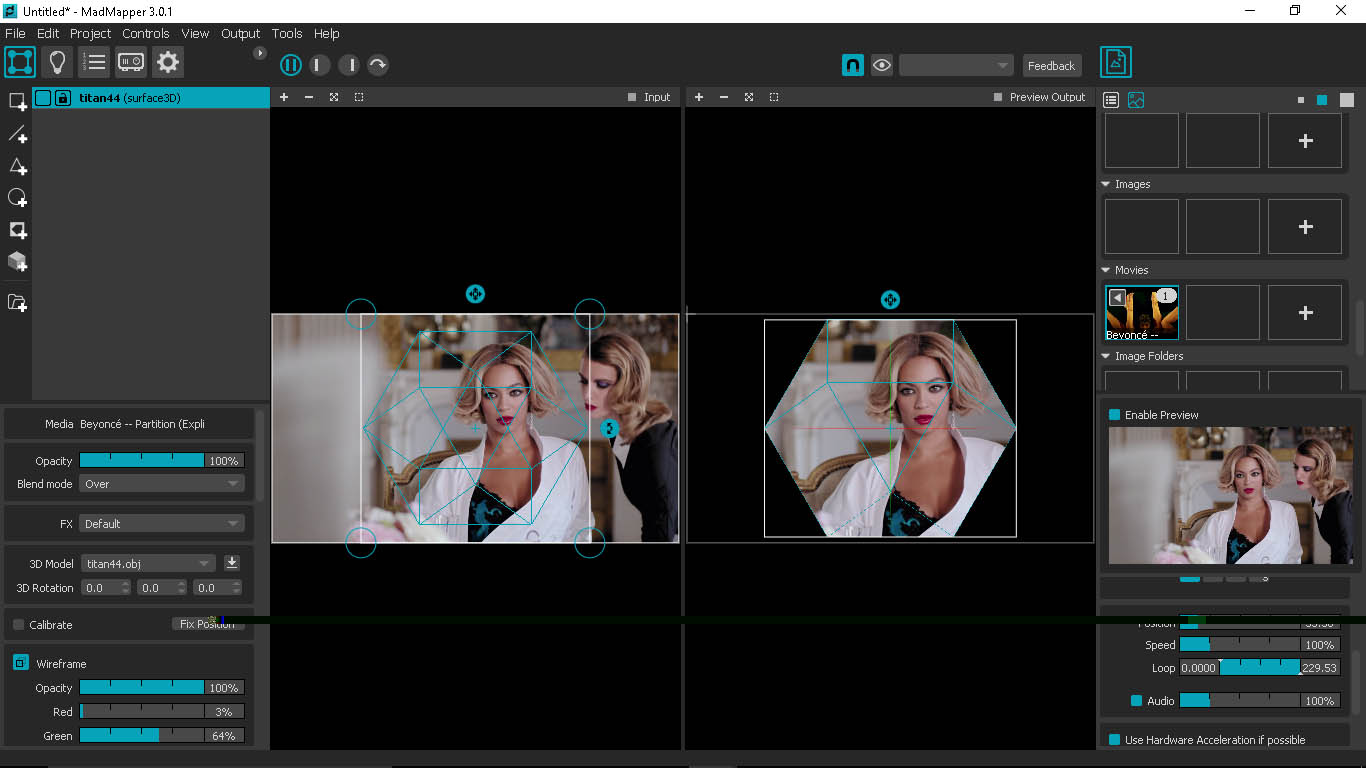Screen dimensions: 1366x768
Task: Open the Tools menu
Action: tap(287, 33)
